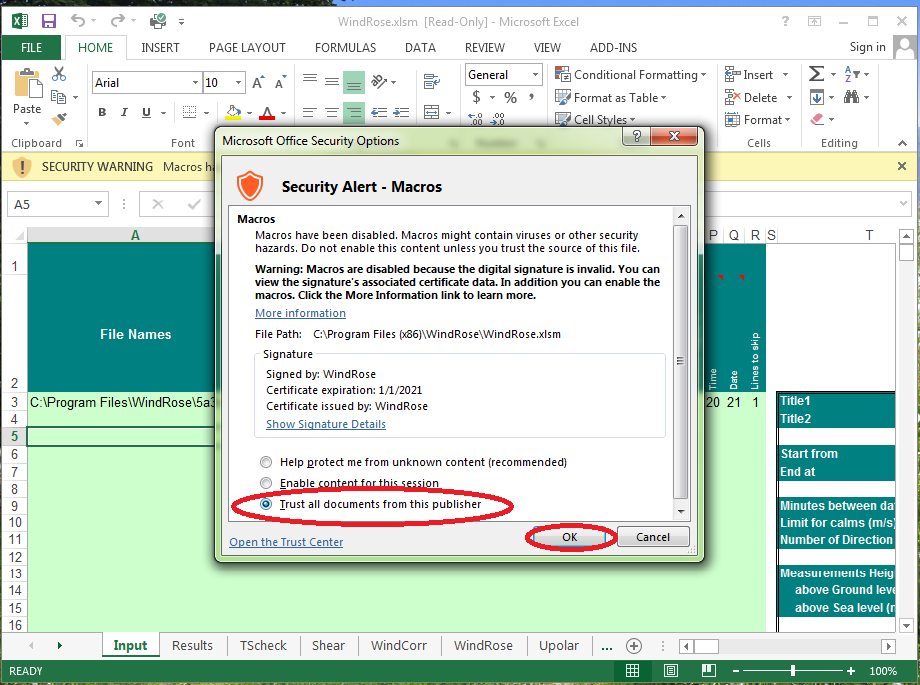Click the zoom slider in the status bar

pyautogui.click(x=793, y=670)
